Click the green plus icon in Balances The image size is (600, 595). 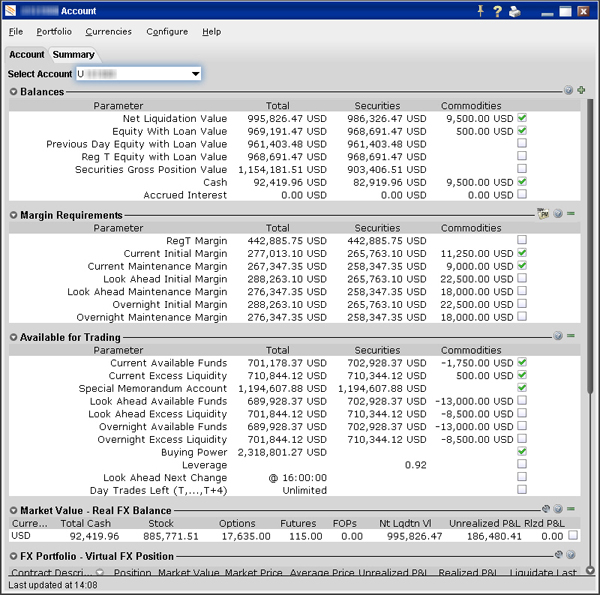581,91
